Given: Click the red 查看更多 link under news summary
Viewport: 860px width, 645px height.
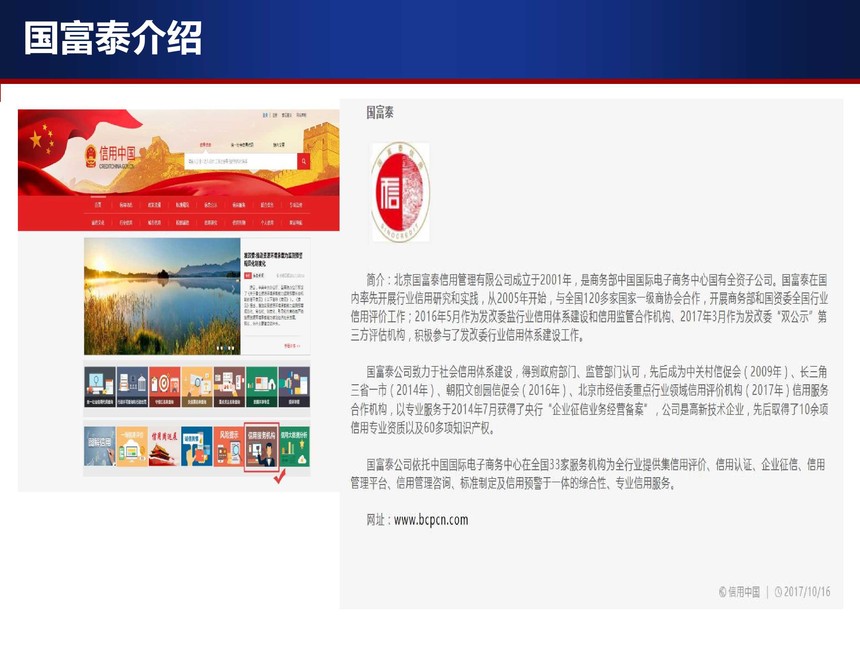Looking at the screenshot, I should pos(292,346).
